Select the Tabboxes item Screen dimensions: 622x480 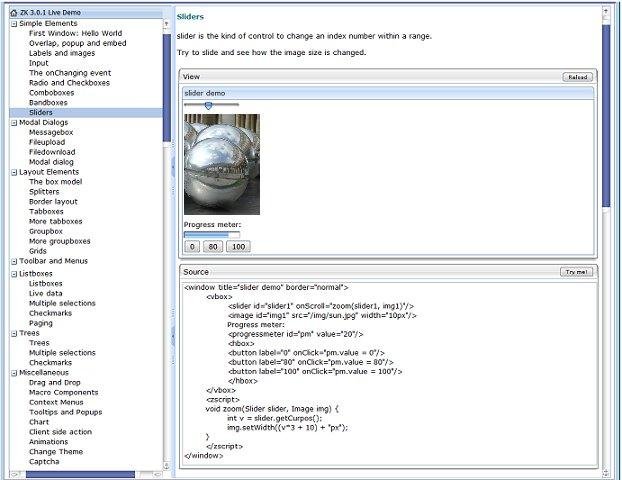coord(46,212)
